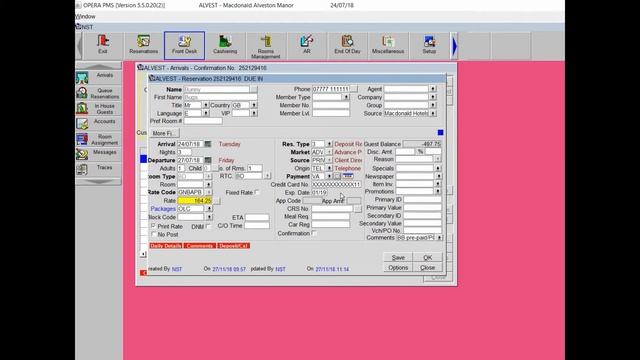This screenshot has height=360, width=640.
Task: Click the Nights input field
Action: tap(184, 152)
